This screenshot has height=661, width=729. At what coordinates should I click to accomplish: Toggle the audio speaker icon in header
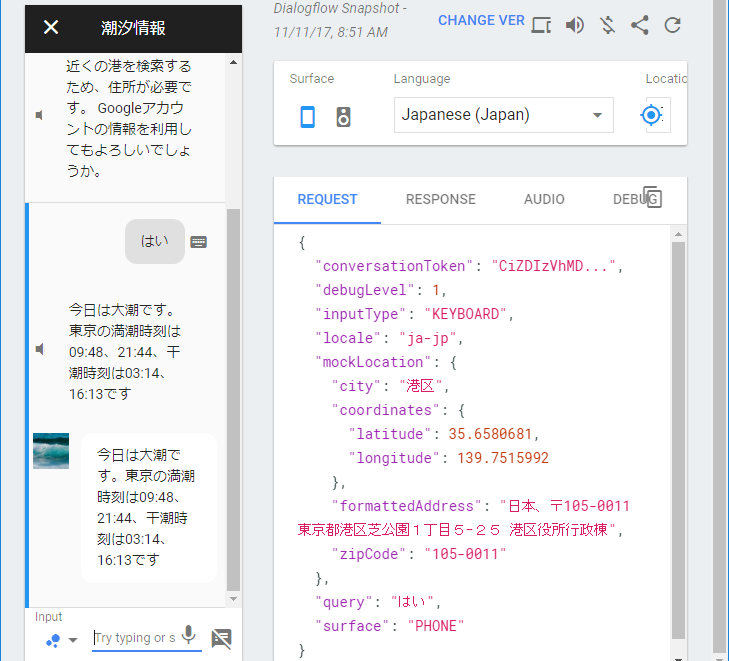[x=574, y=25]
